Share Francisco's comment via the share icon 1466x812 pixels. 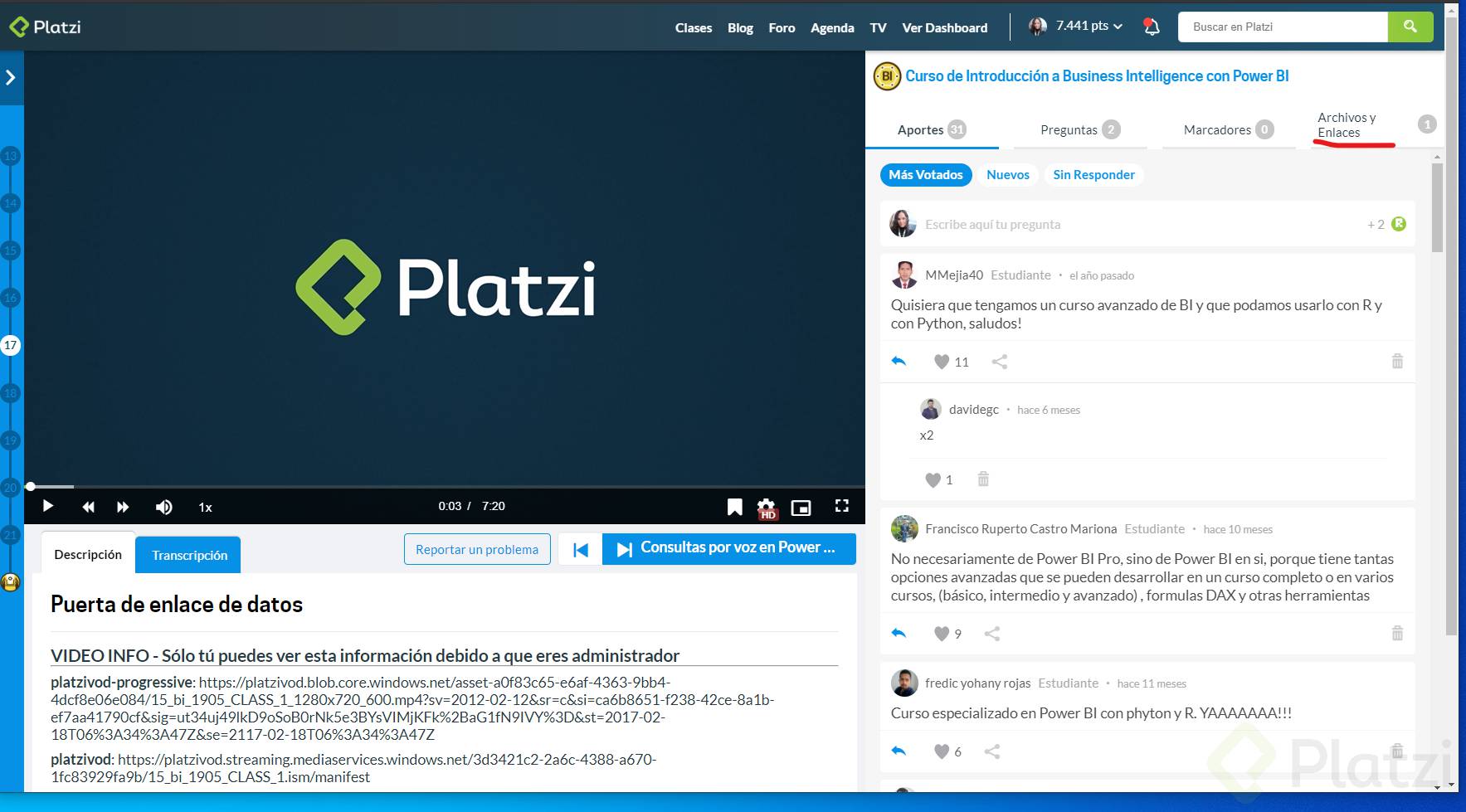click(992, 633)
